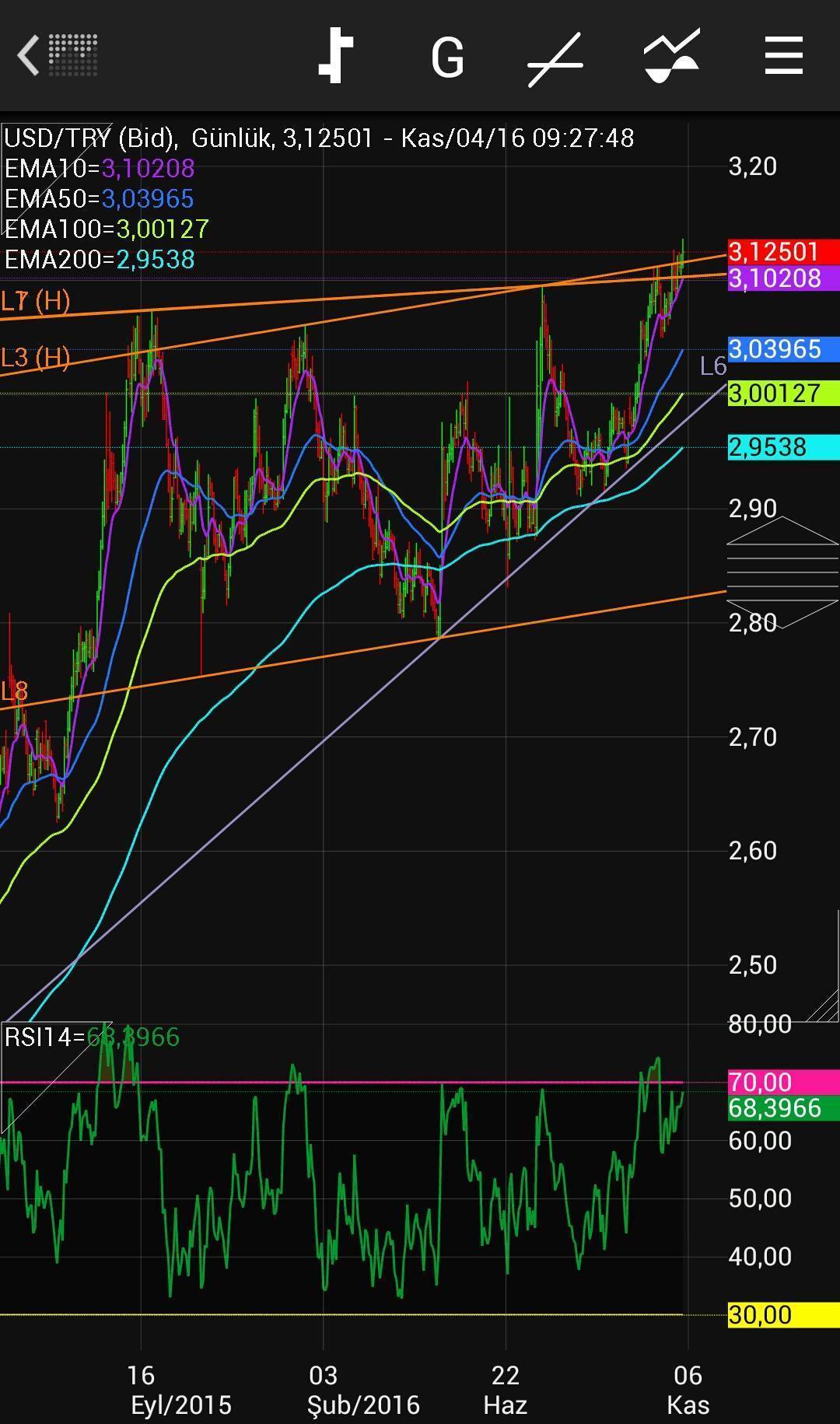Tap the chart corner resize handle above 80,00
Viewport: 840px width, 1424px height.
point(821,1005)
